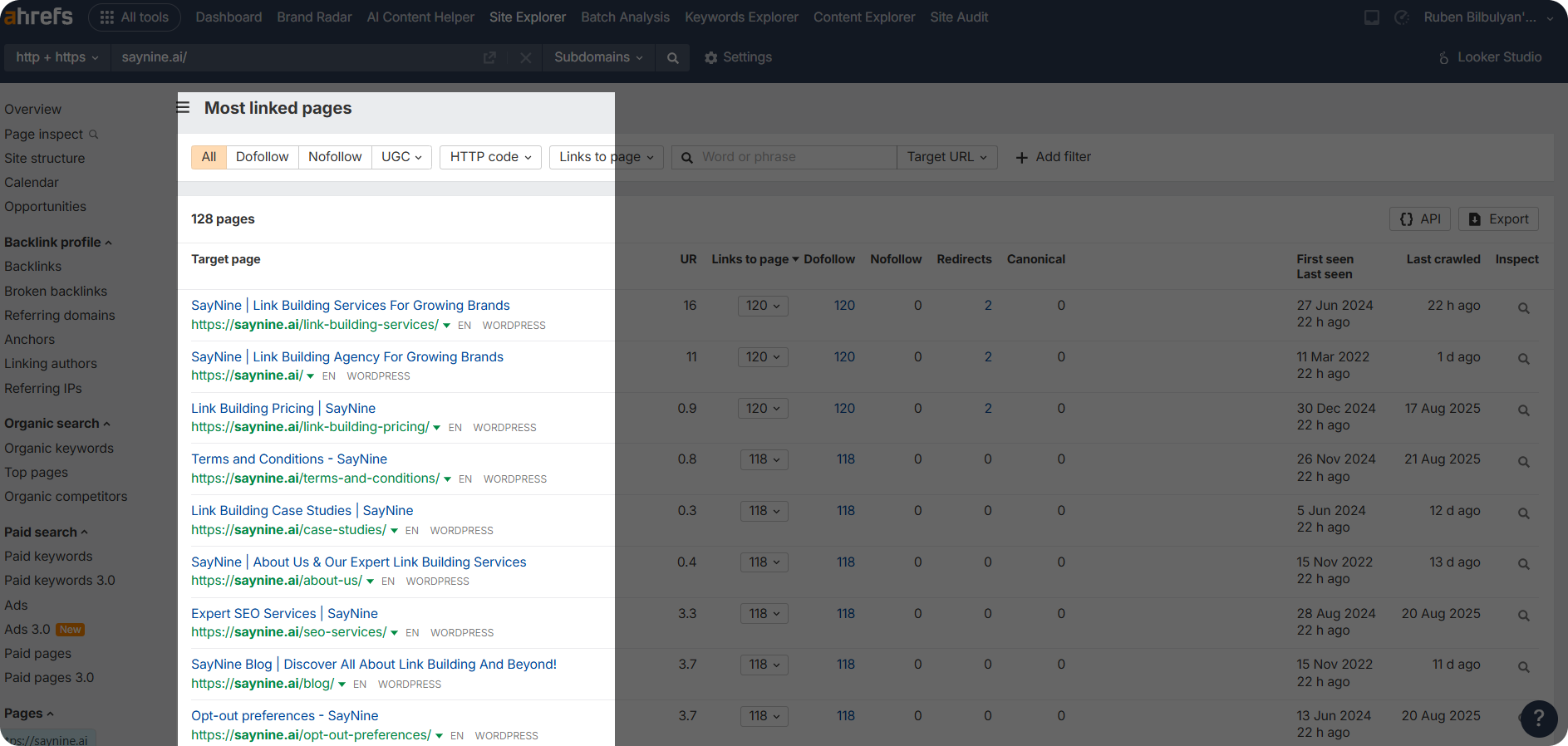Collapse the Backlink profile section
1568x746 pixels.
57,243
